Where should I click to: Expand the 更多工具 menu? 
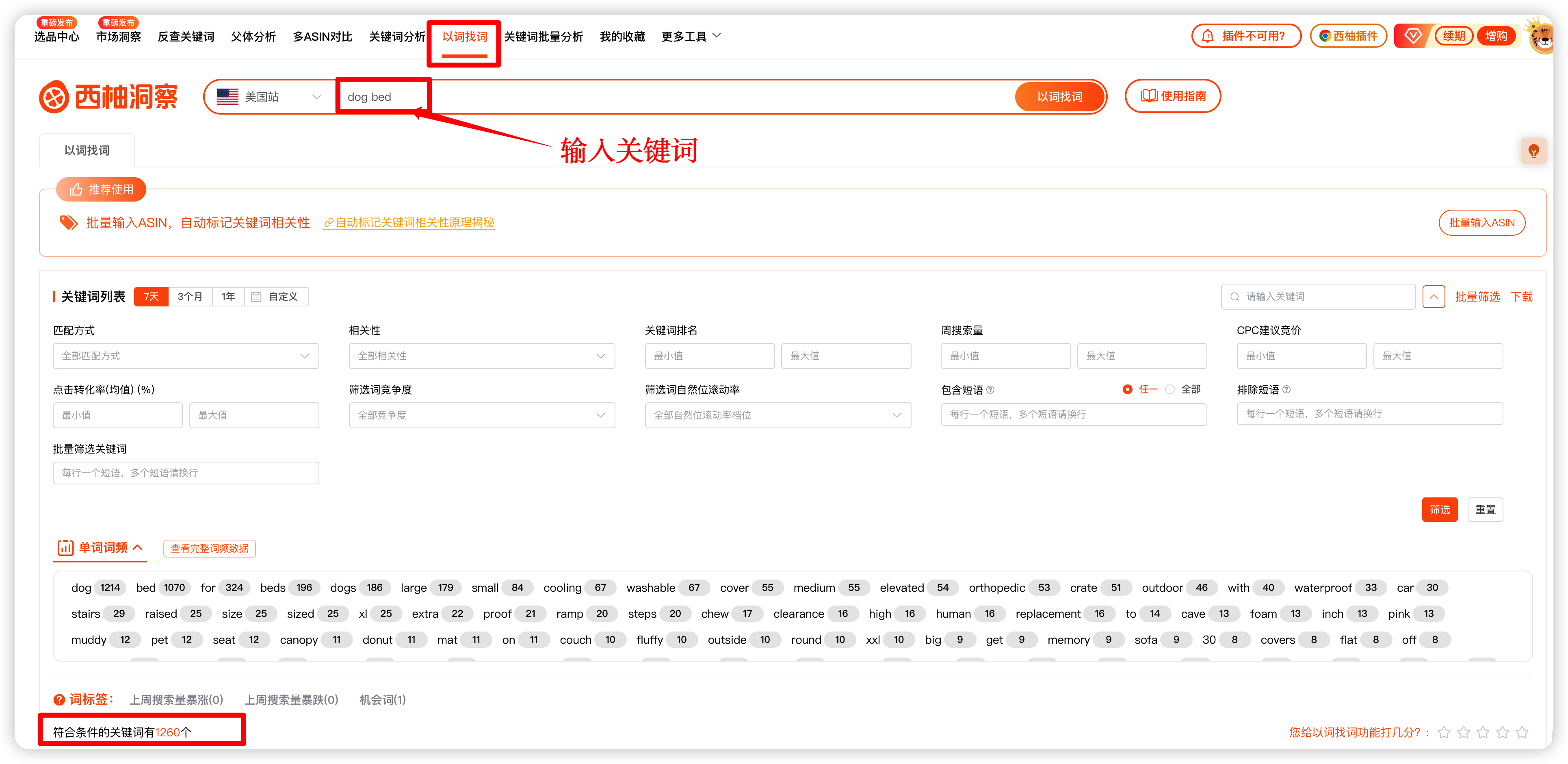pyautogui.click(x=691, y=37)
